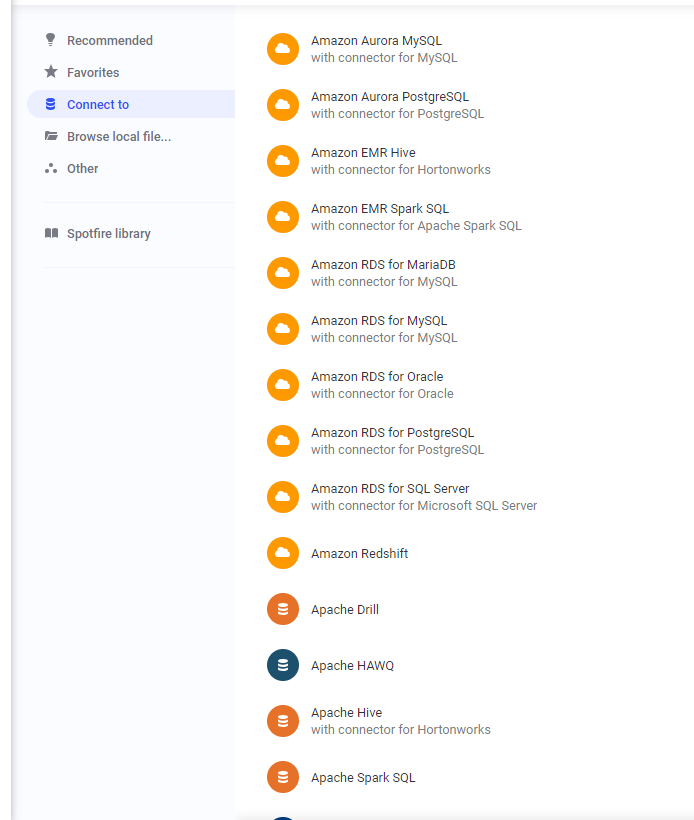This screenshot has height=820, width=694.
Task: Click 'with connector for Oracle' subtitle
Action: click(x=382, y=393)
